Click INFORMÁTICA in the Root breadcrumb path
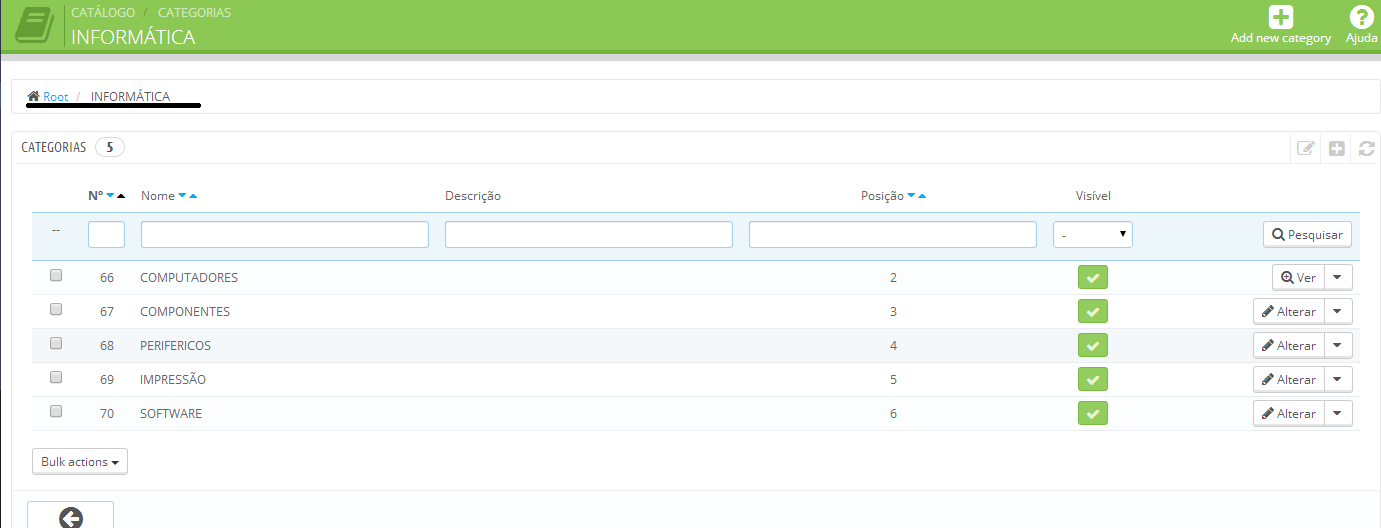1381x528 pixels. tap(130, 97)
